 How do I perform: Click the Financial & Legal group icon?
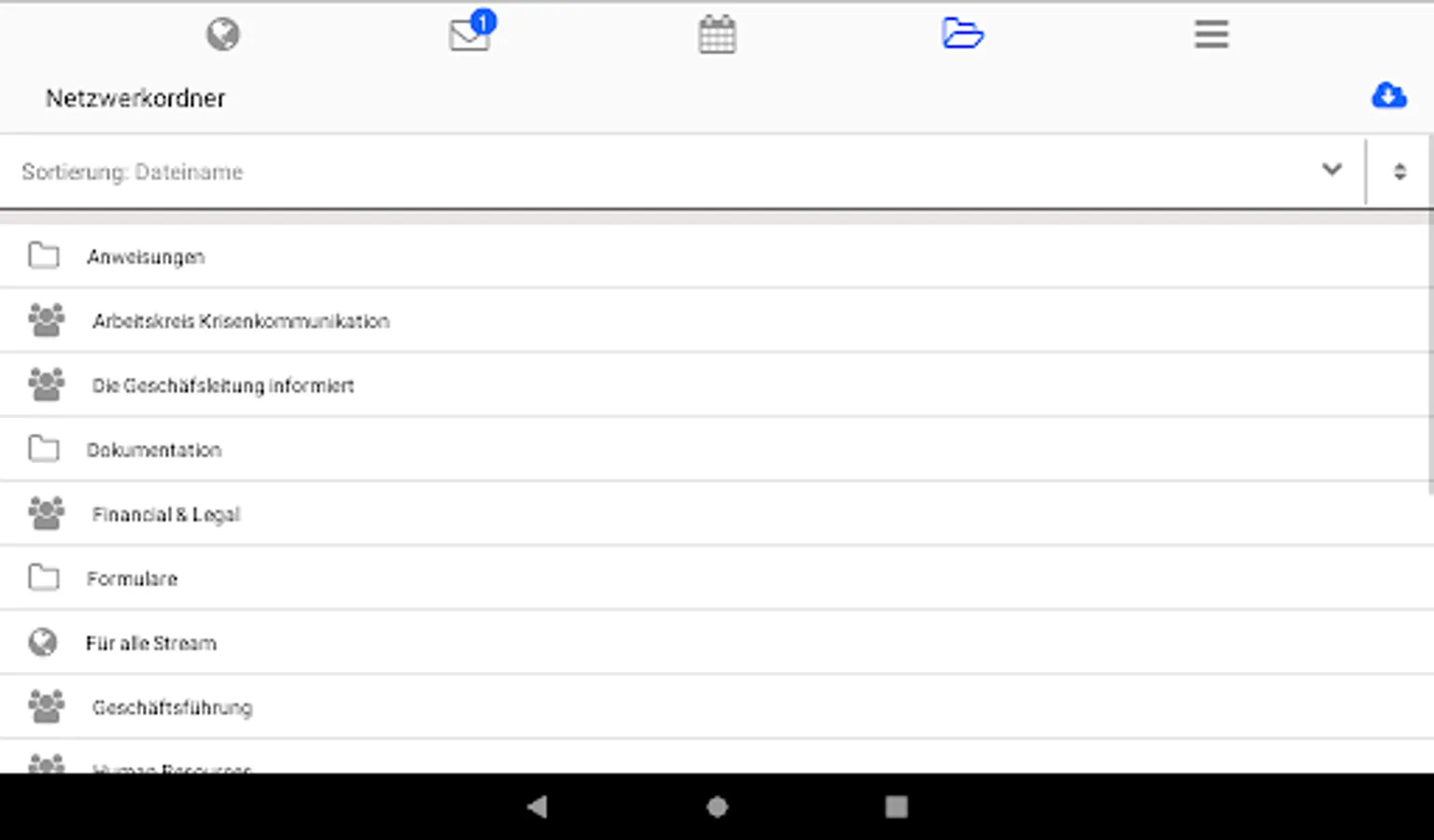tap(46, 512)
